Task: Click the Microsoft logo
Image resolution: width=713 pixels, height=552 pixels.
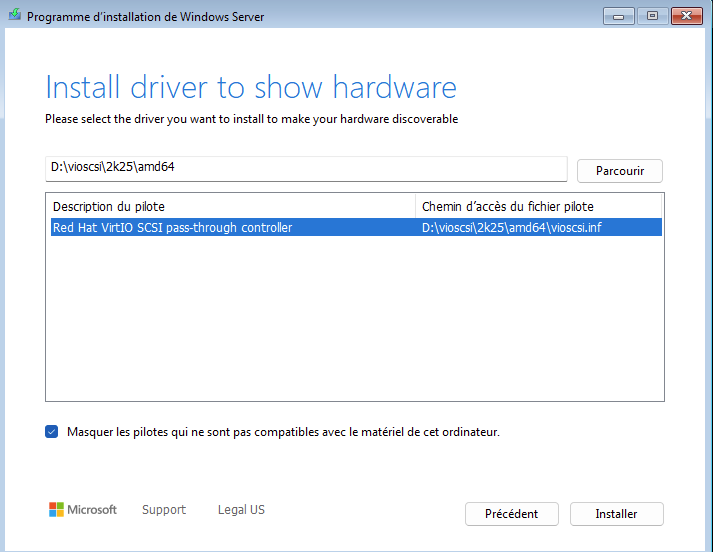Action: [83, 510]
